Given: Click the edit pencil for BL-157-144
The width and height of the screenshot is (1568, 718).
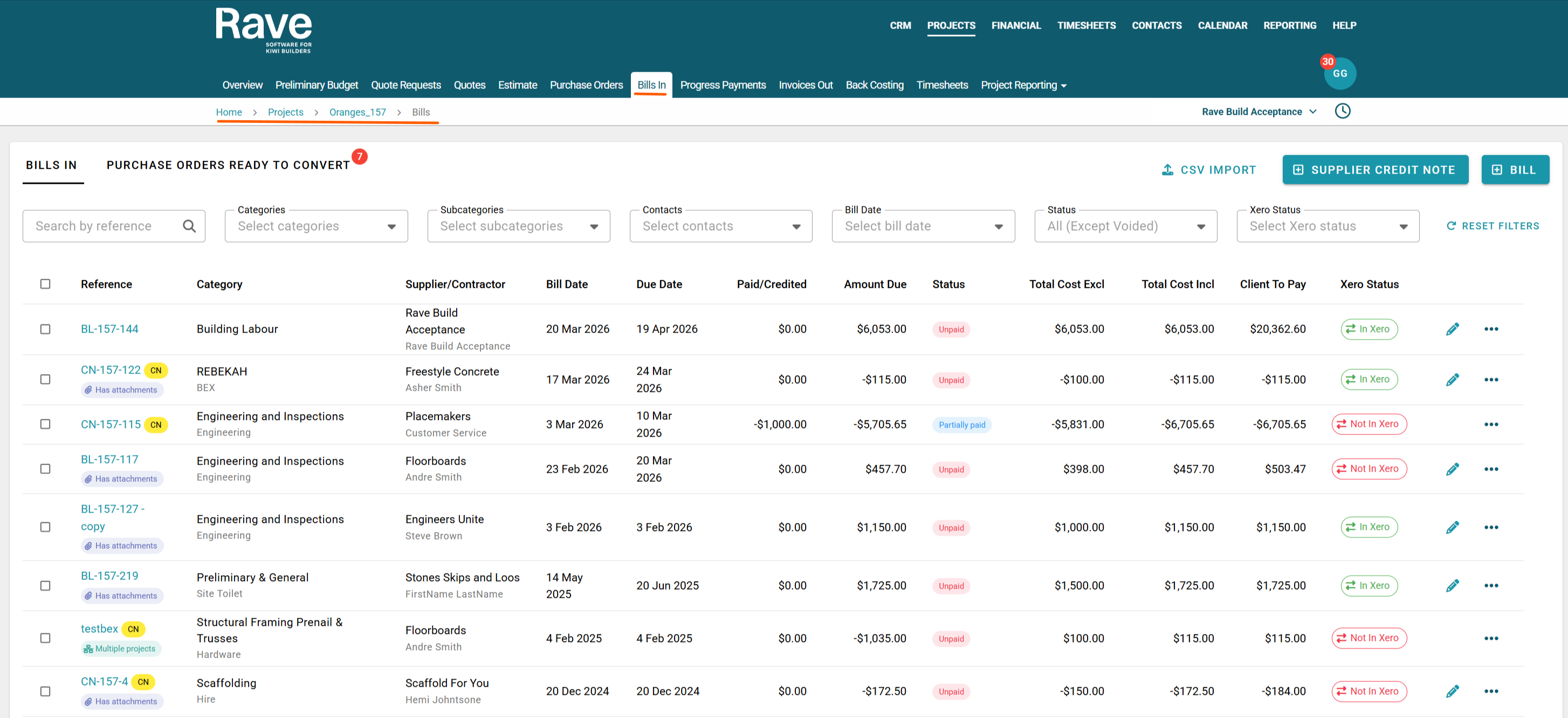Looking at the screenshot, I should (1453, 329).
